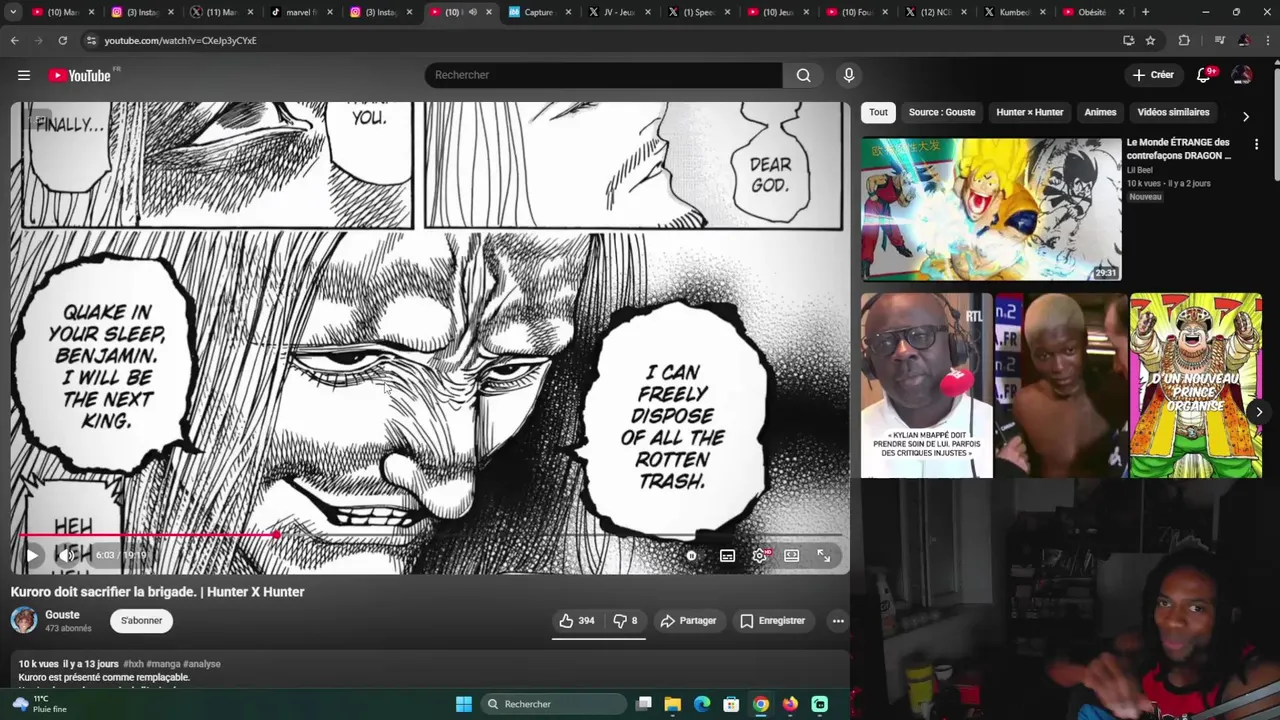Enter fullscreen mode
The width and height of the screenshot is (1280, 720).
pyautogui.click(x=824, y=555)
